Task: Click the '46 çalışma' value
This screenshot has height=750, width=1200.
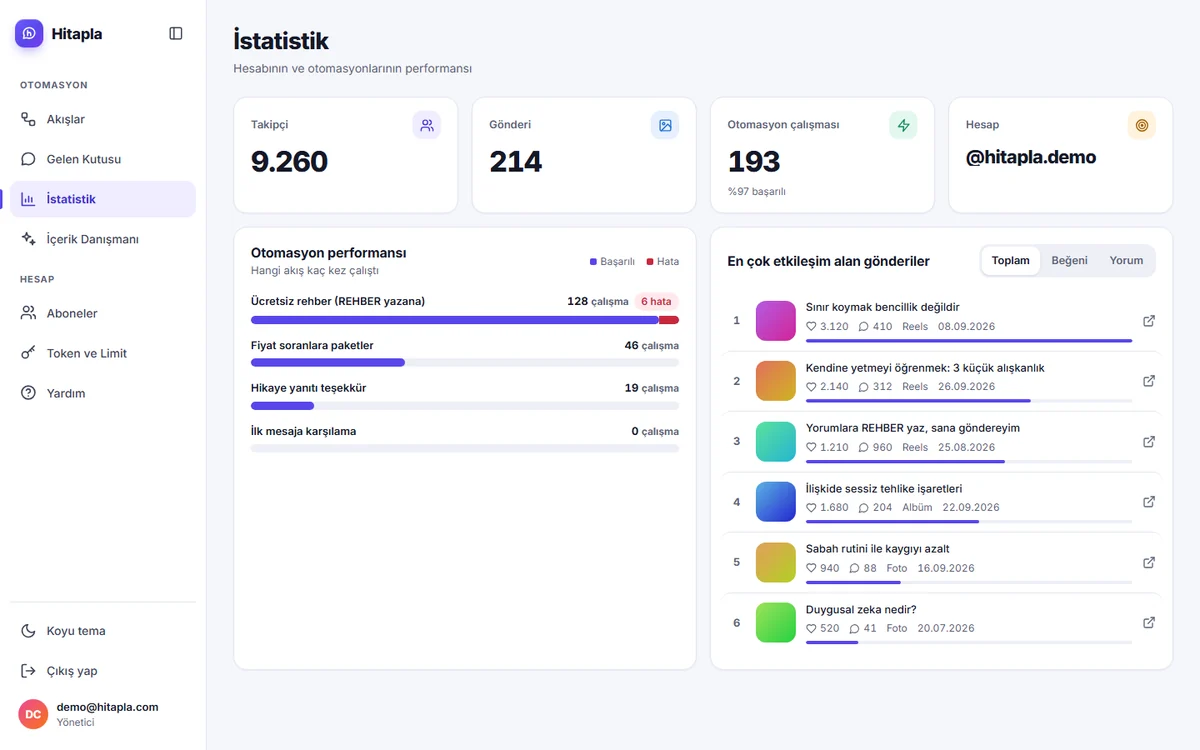Action: 652,345
